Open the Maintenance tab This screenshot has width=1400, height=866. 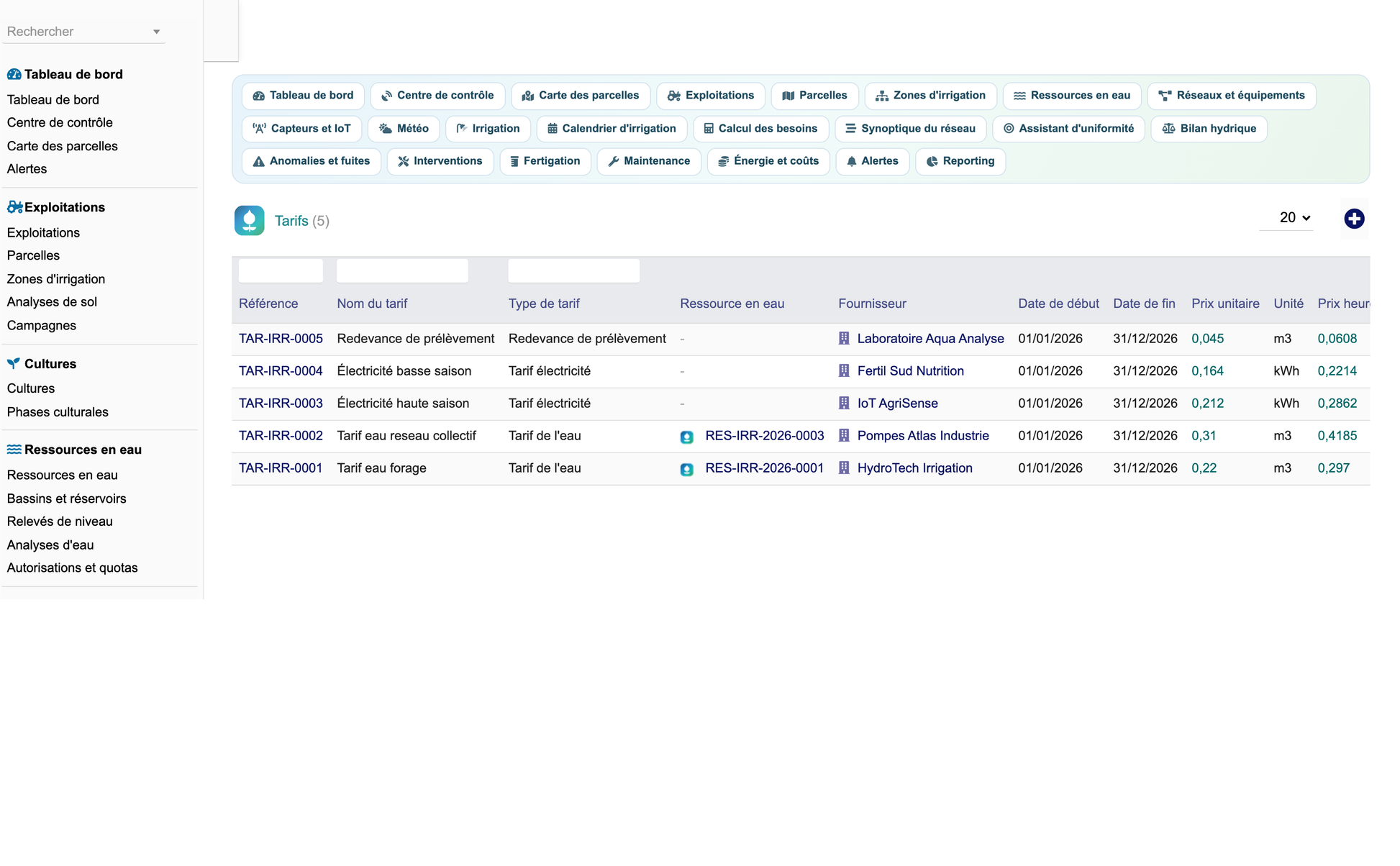pyautogui.click(x=649, y=161)
